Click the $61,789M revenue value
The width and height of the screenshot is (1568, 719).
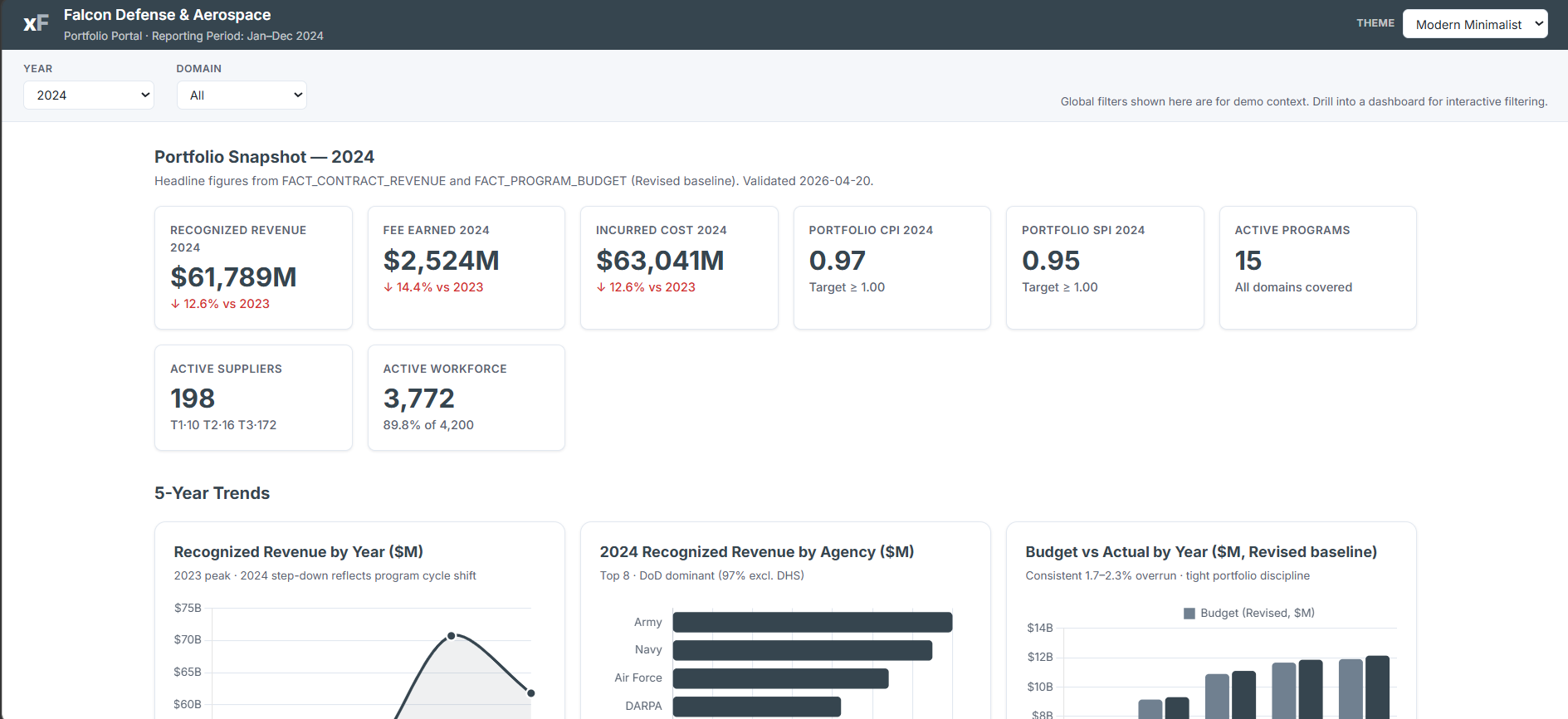(233, 277)
